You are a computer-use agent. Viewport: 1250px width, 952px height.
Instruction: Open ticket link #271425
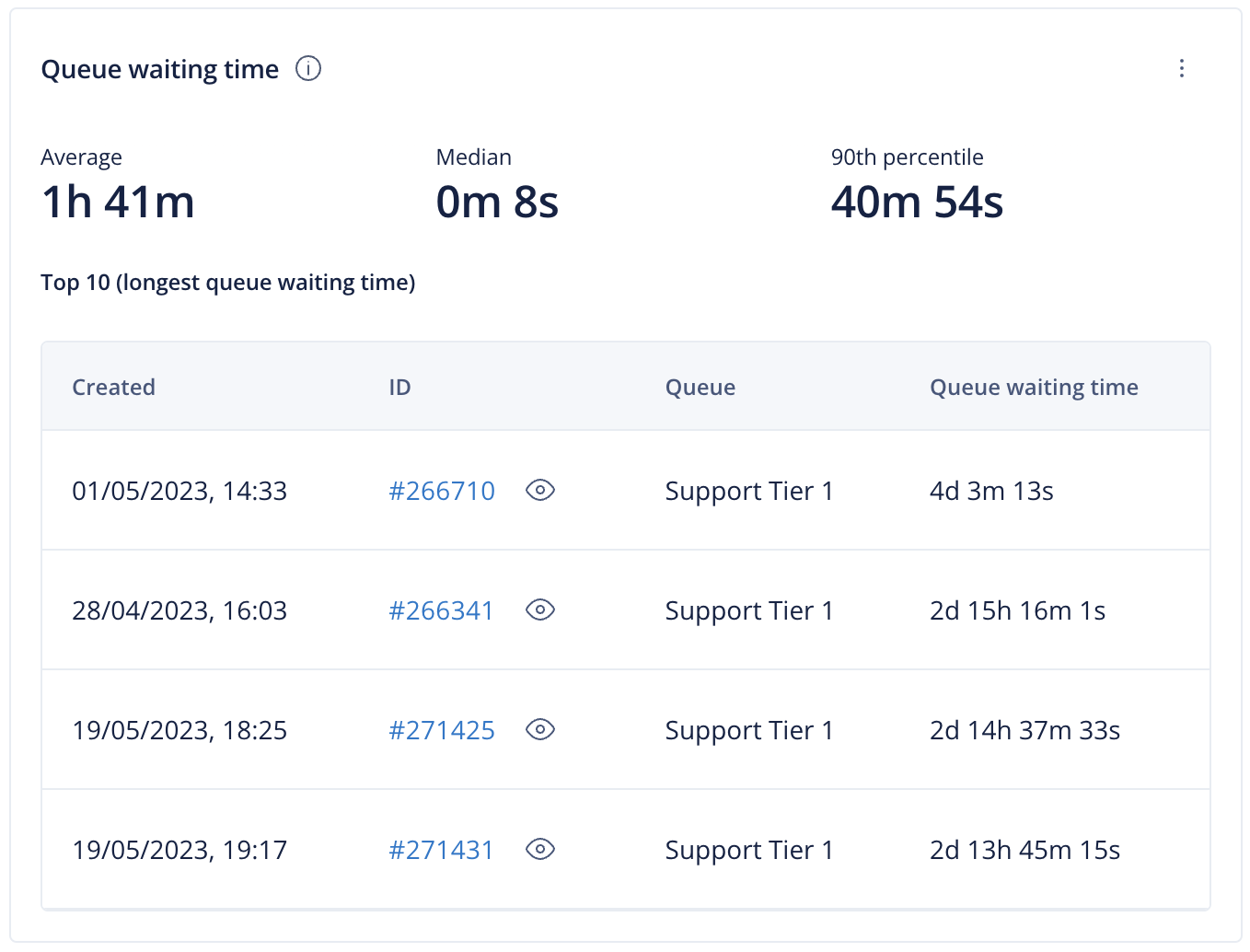pyautogui.click(x=442, y=731)
